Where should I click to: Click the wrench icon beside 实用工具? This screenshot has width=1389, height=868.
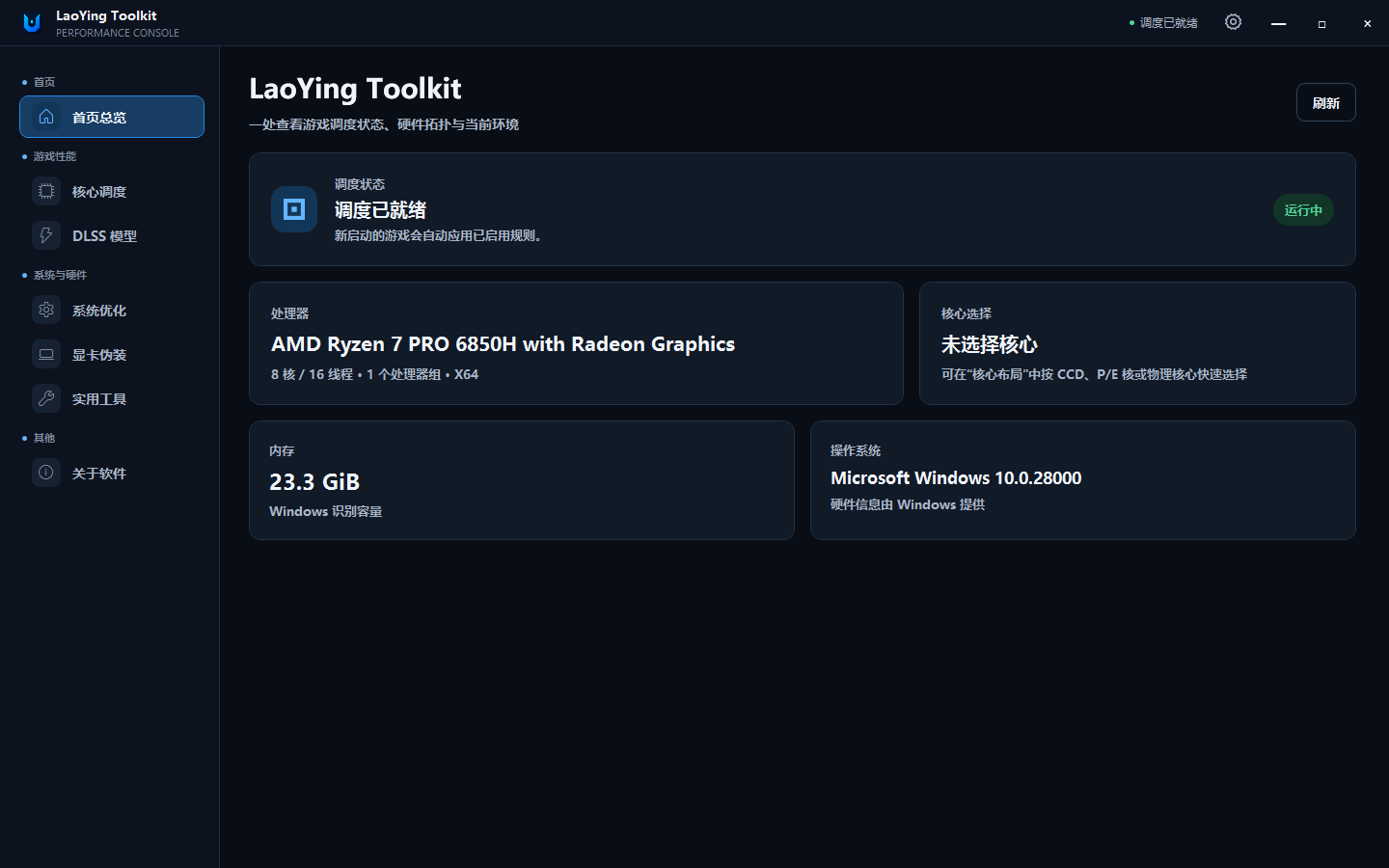[x=46, y=398]
